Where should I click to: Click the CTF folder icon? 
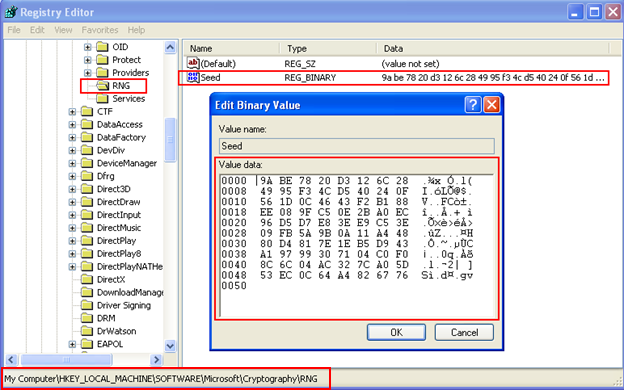coord(87,111)
